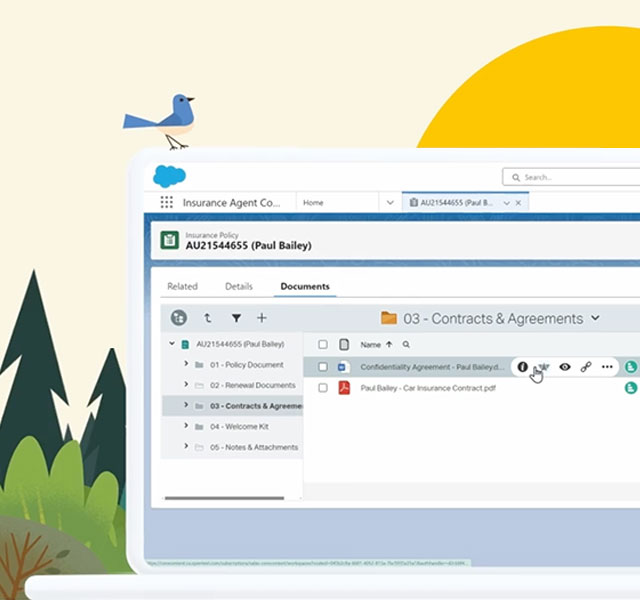The height and width of the screenshot is (600, 640).
Task: Show info for the Confidentiality Agreement file
Action: click(522, 367)
